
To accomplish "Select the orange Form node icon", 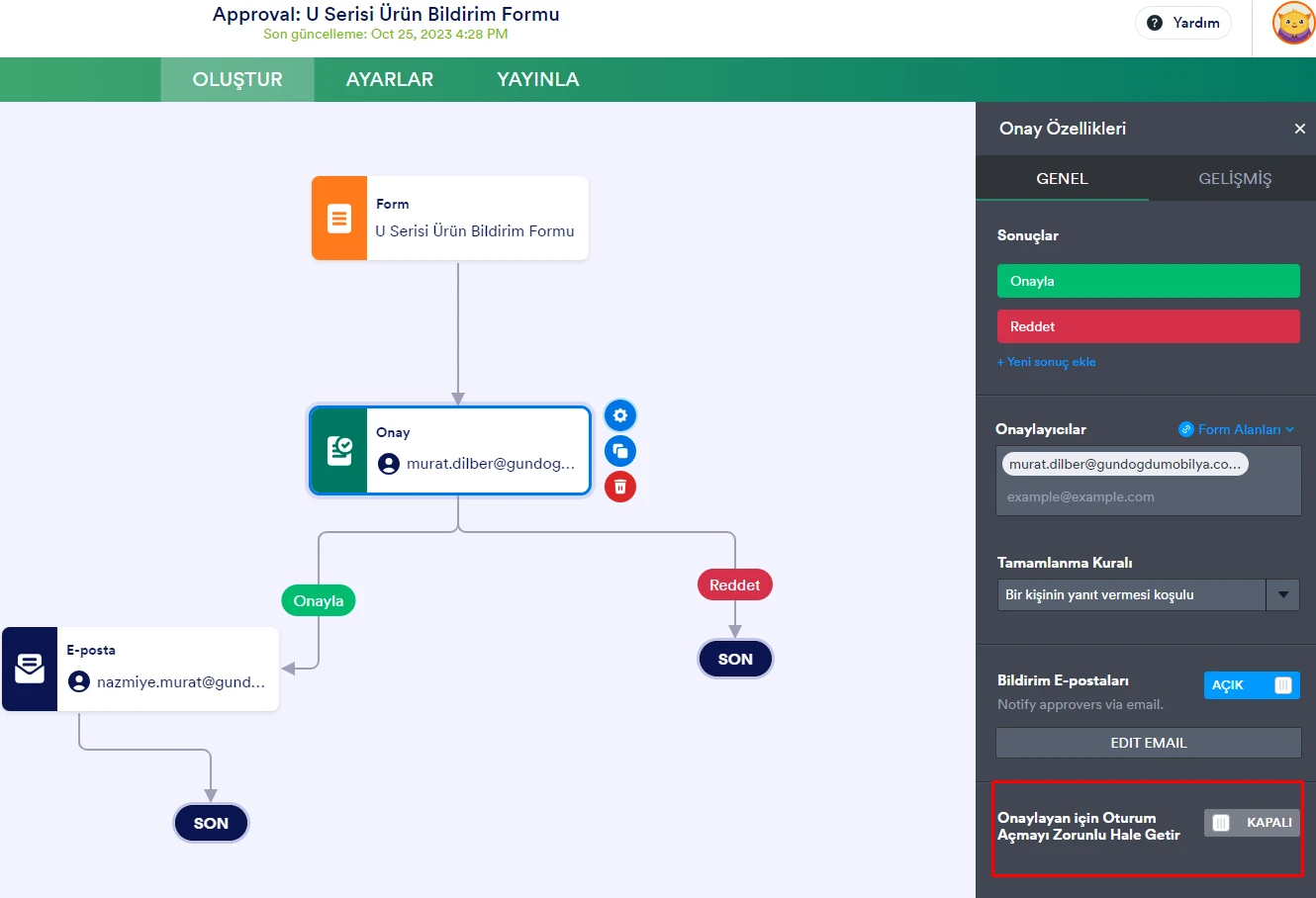I will [339, 219].
